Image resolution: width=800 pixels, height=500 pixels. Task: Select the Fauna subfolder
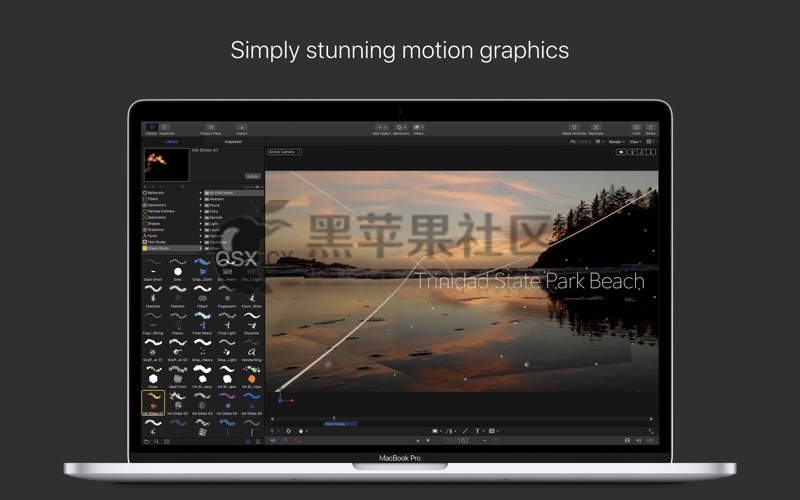(x=234, y=205)
